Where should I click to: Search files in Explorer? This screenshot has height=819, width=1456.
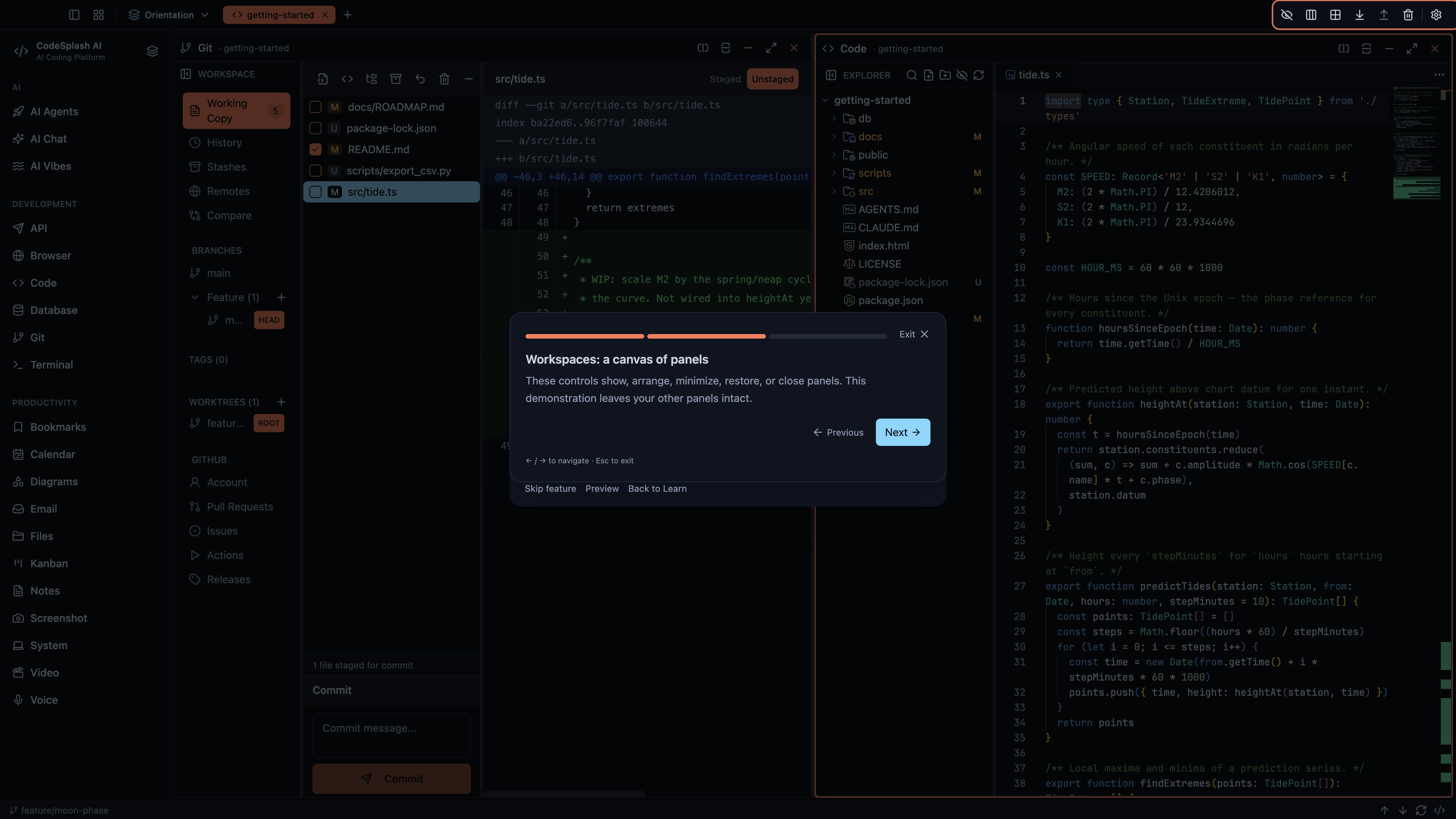912,75
